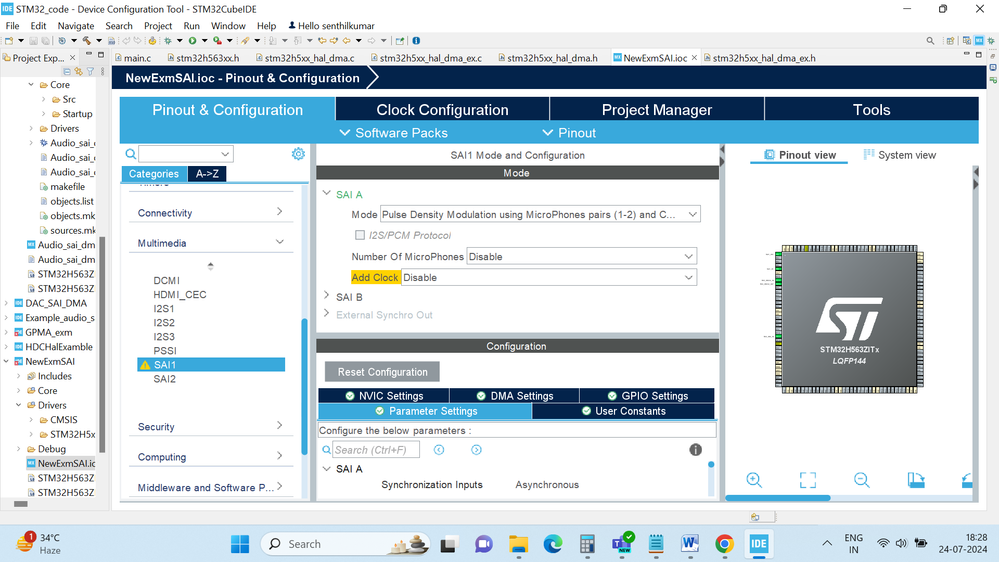Click the Categories button

click(x=154, y=173)
